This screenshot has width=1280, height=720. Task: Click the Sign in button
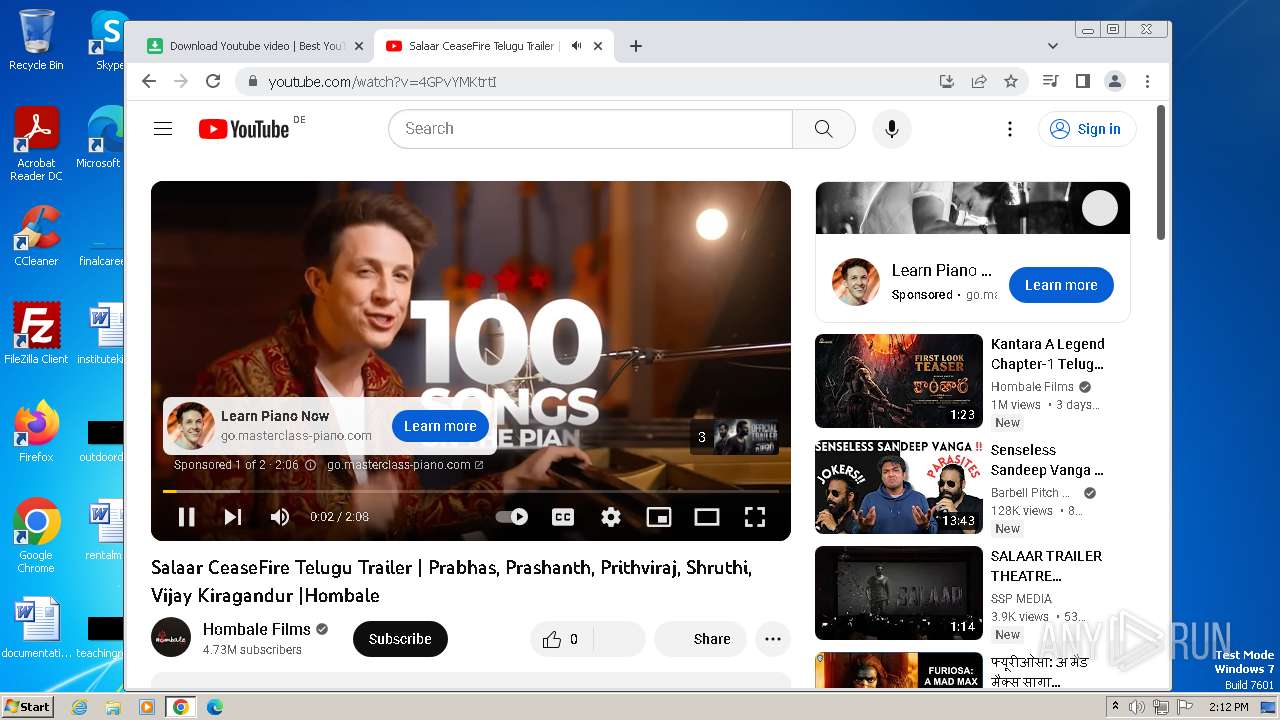point(1087,129)
